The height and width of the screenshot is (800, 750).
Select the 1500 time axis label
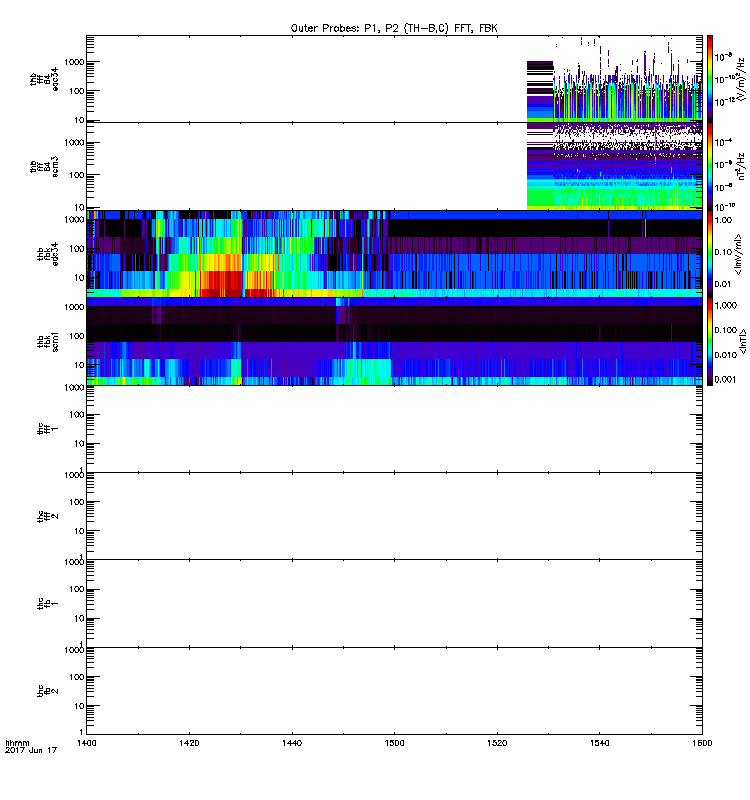pyautogui.click(x=394, y=743)
